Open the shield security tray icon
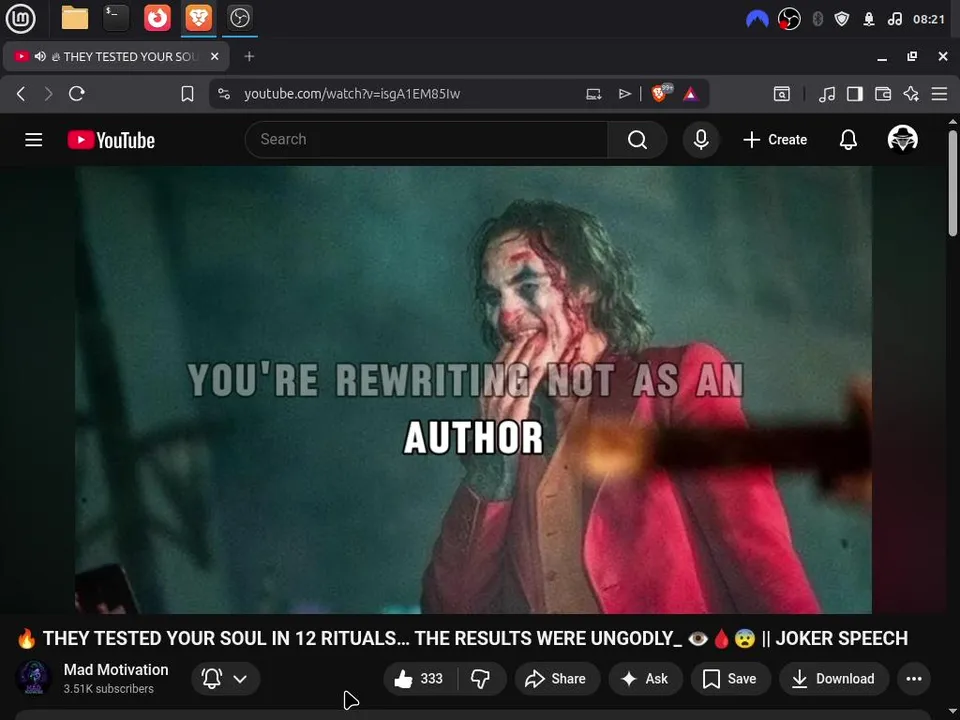960x720 pixels. [x=842, y=19]
